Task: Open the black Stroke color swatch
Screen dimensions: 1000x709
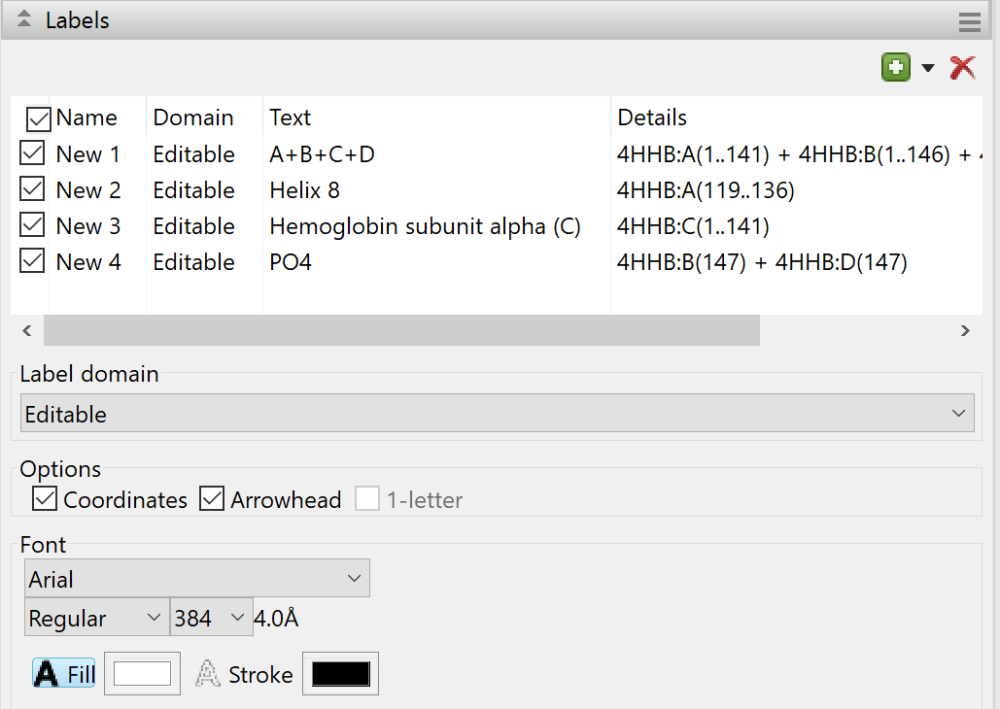Action: click(x=341, y=674)
